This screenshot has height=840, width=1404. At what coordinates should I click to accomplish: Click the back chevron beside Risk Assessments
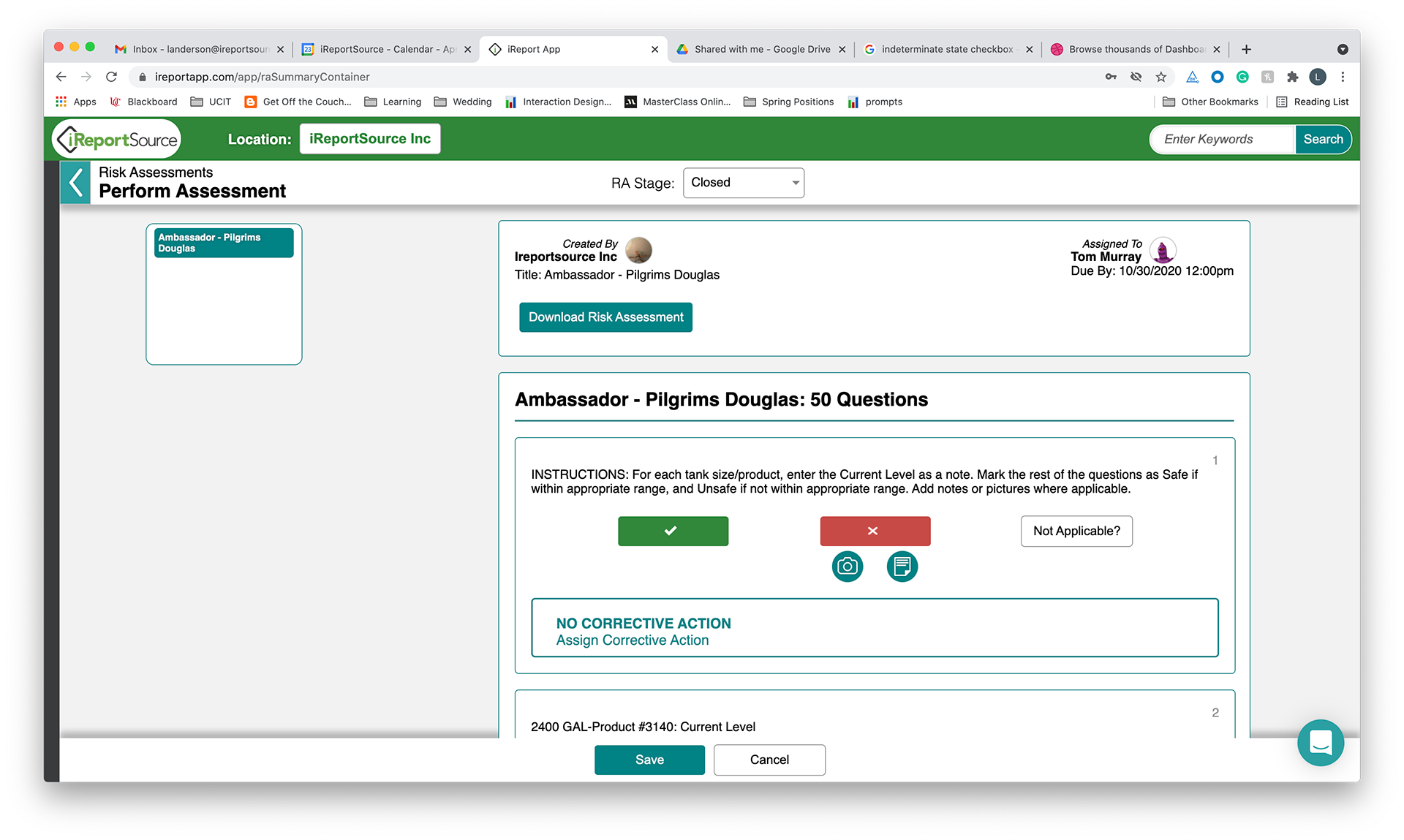75,182
